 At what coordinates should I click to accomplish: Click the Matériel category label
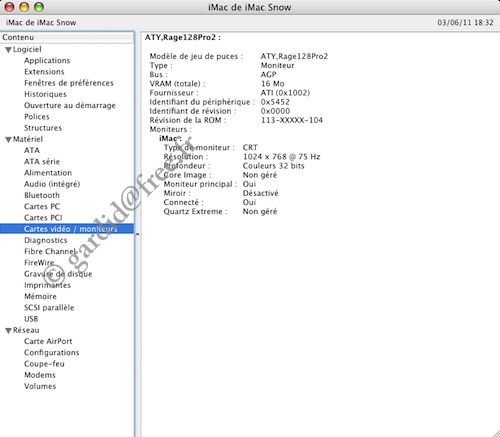tap(28, 139)
